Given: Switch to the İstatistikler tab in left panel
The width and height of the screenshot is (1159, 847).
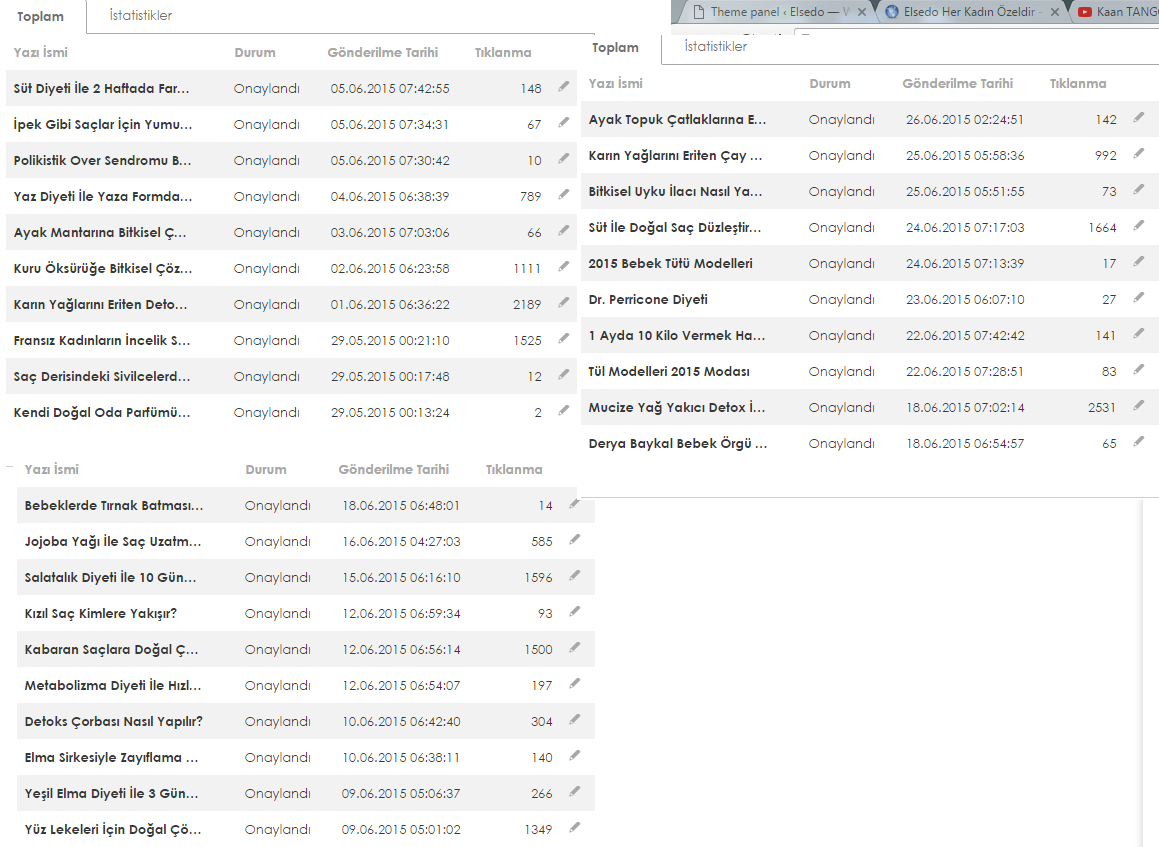Looking at the screenshot, I should click(140, 16).
